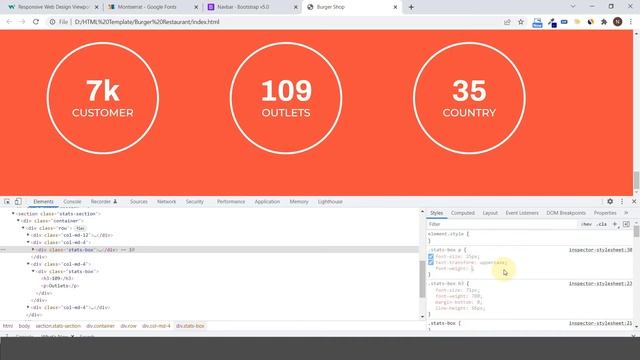
Task: Switch to the Event Listeners sidebar tab
Action: click(x=522, y=213)
